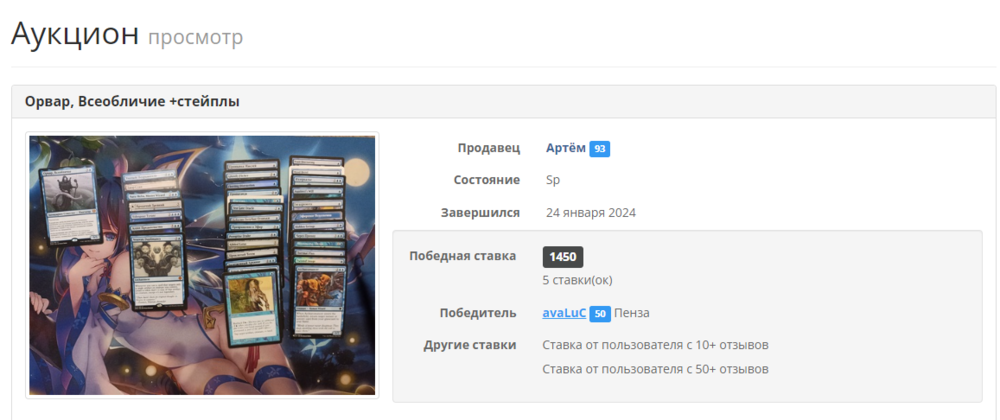Click the "Победная ставка" label
The width and height of the screenshot is (1000, 420).
pos(462,256)
